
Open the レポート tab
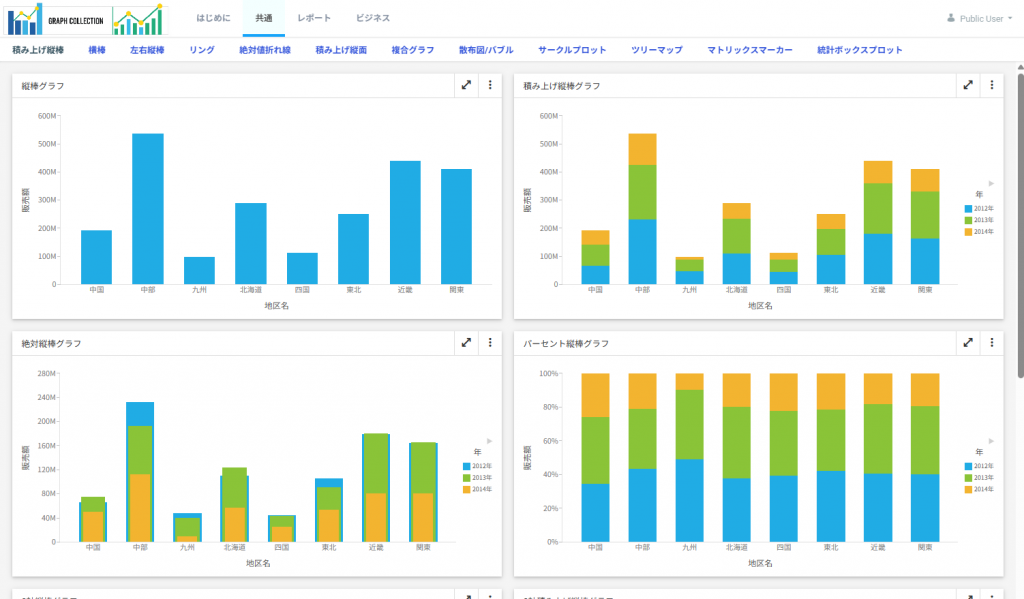pos(314,18)
